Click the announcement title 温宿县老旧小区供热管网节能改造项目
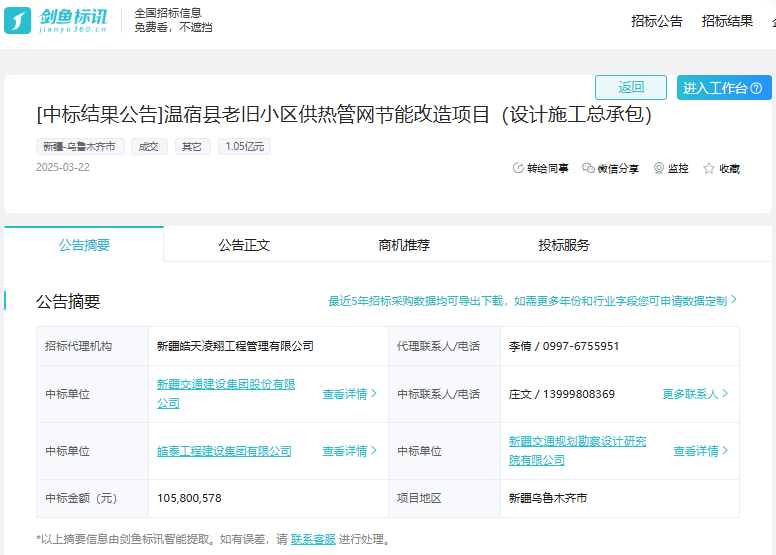This screenshot has height=555, width=776. (x=344, y=114)
